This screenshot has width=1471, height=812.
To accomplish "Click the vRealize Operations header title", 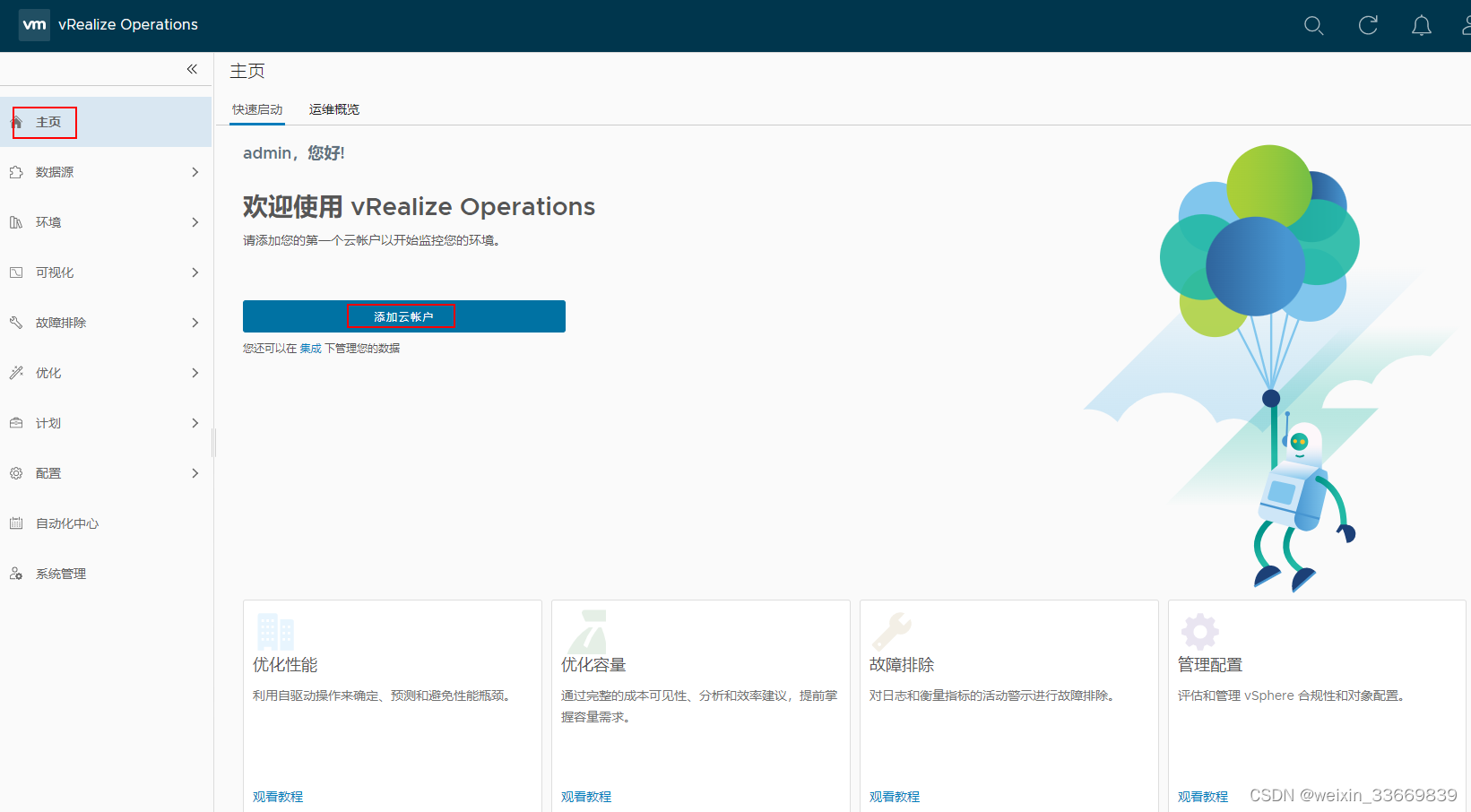I will pos(128,25).
